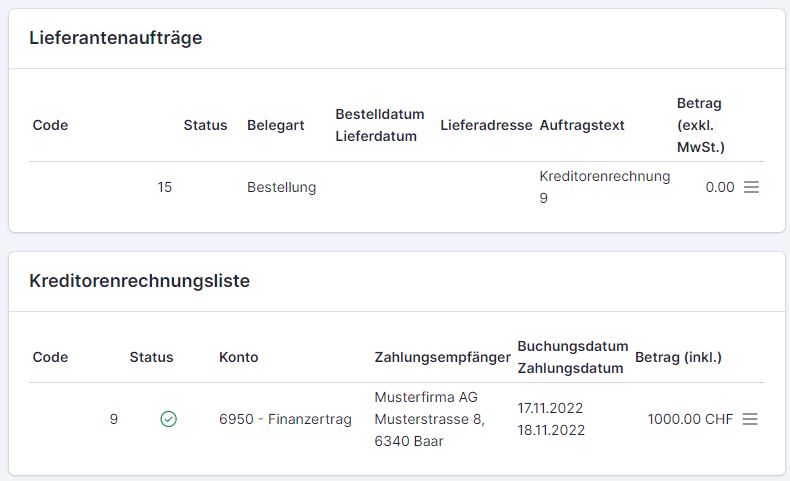Sort by Code in Lieferantenaufträge table
The width and height of the screenshot is (790, 481).
click(50, 125)
